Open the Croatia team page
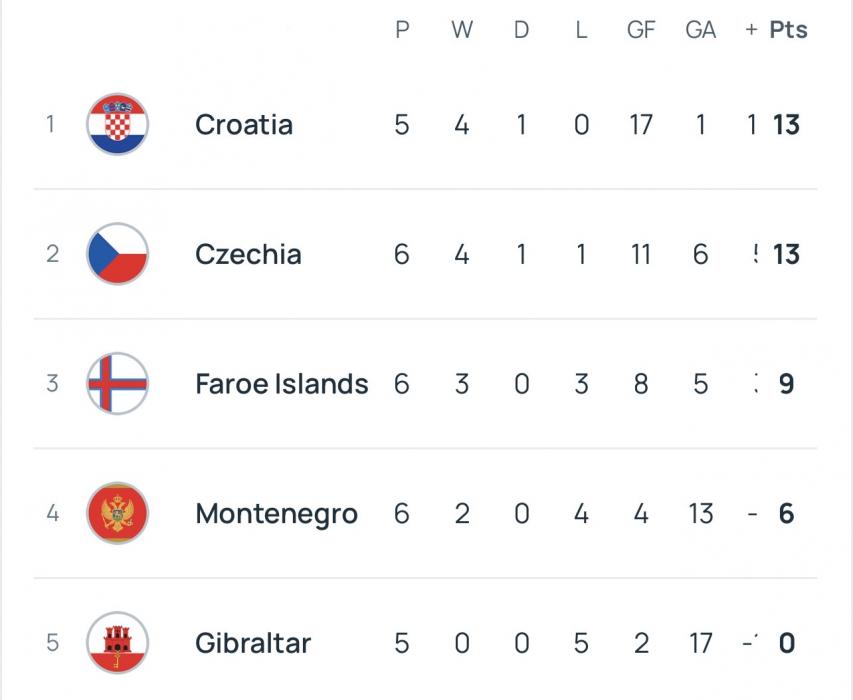The height and width of the screenshot is (700, 853). [244, 125]
